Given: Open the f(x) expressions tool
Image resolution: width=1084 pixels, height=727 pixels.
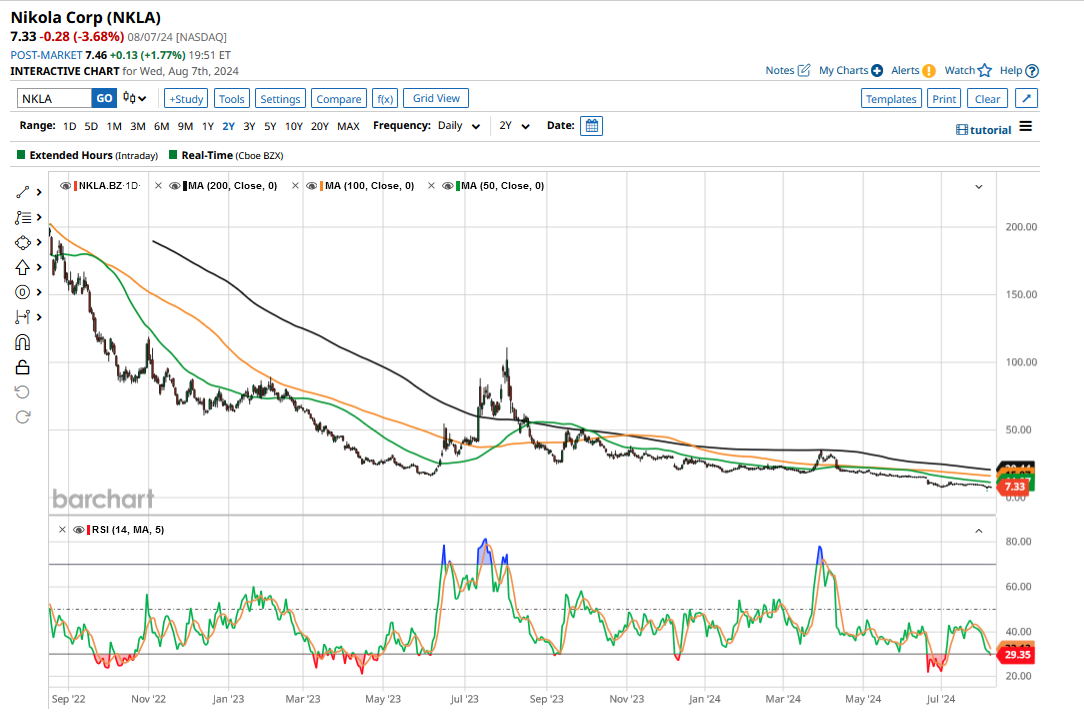Looking at the screenshot, I should [x=385, y=98].
